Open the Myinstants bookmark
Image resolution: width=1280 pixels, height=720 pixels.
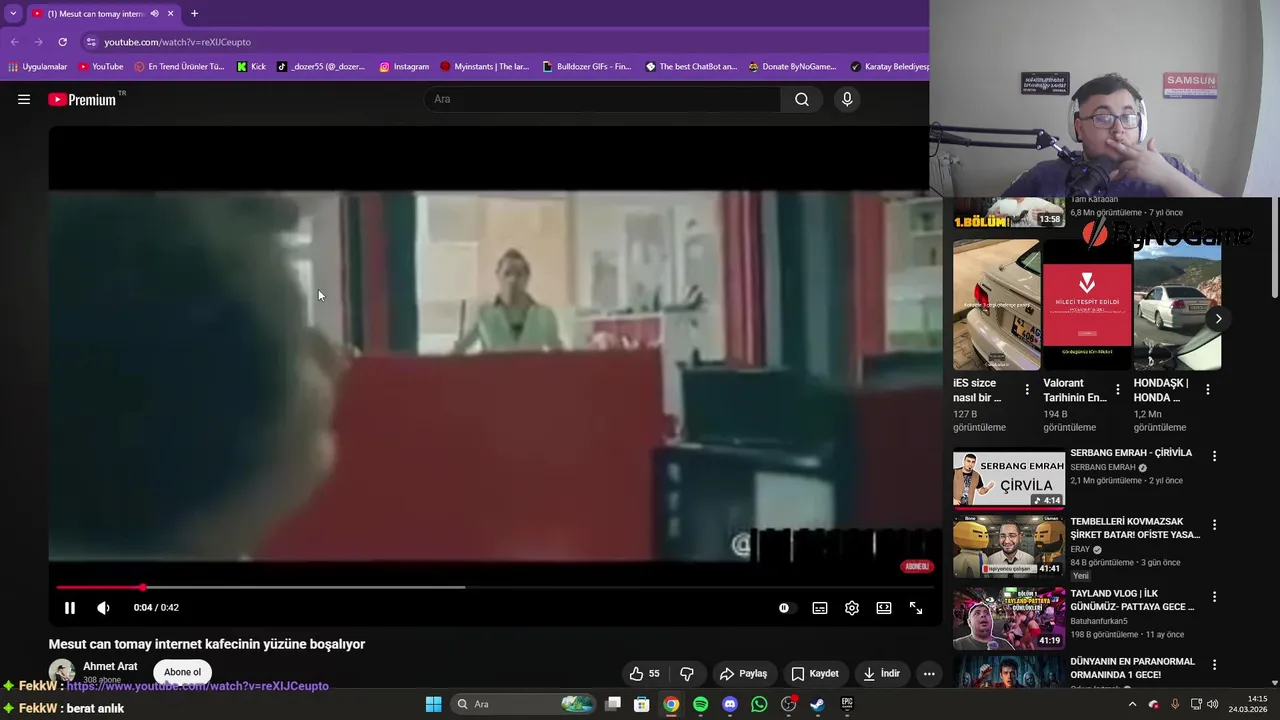(x=484, y=67)
